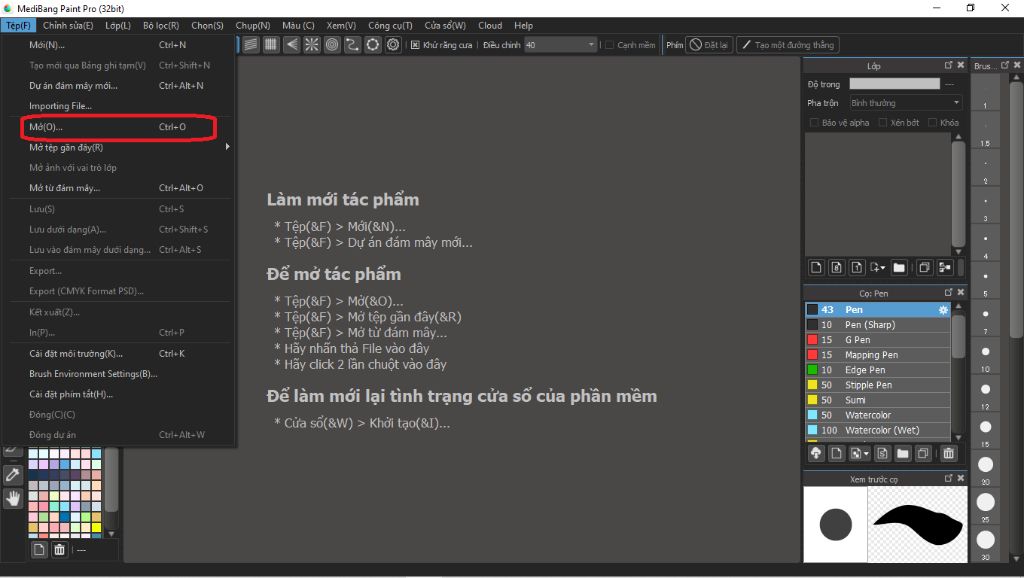Open snap settings gear icon
The image size is (1024, 578).
point(392,44)
